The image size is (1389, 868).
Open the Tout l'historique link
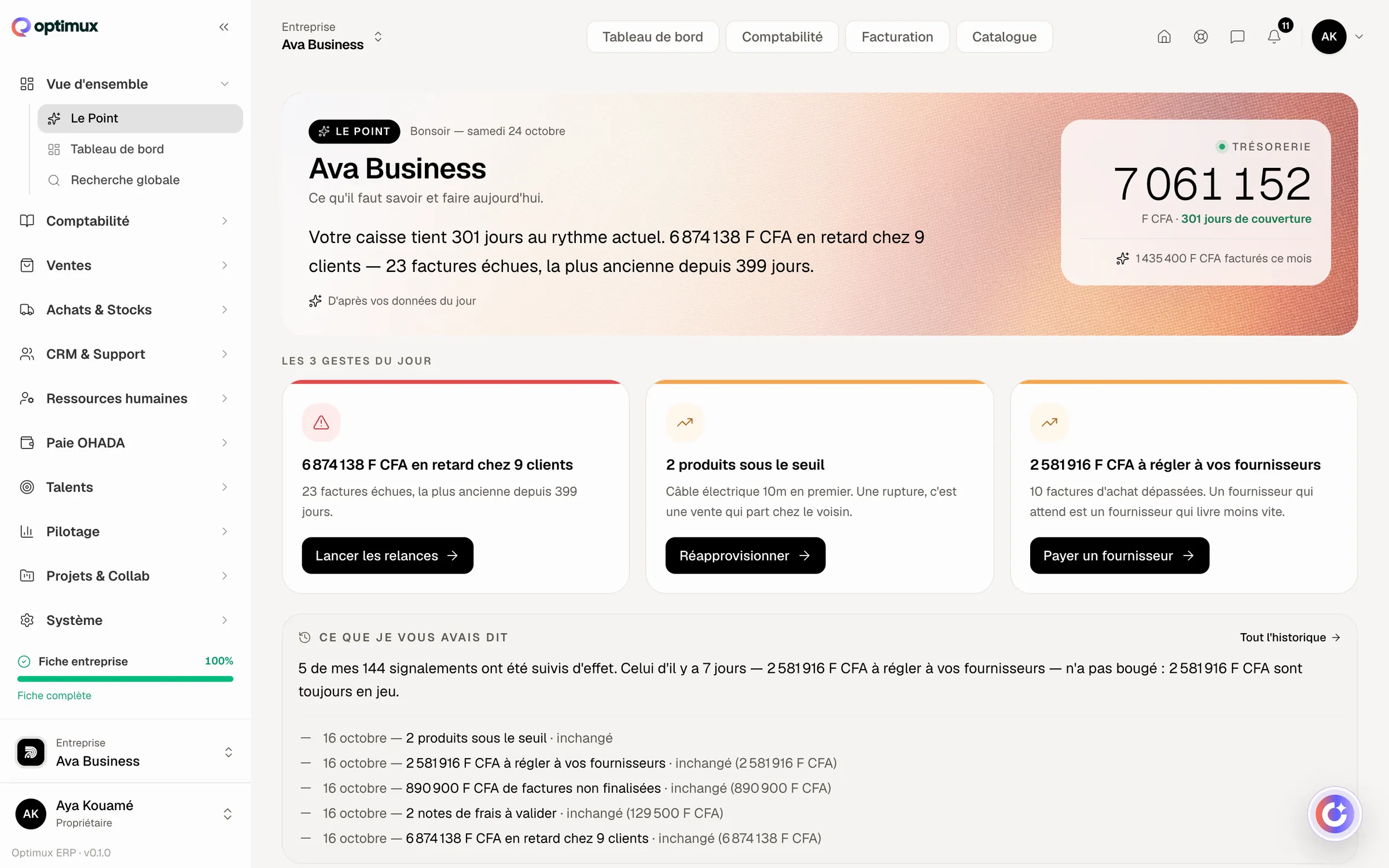pos(1290,637)
